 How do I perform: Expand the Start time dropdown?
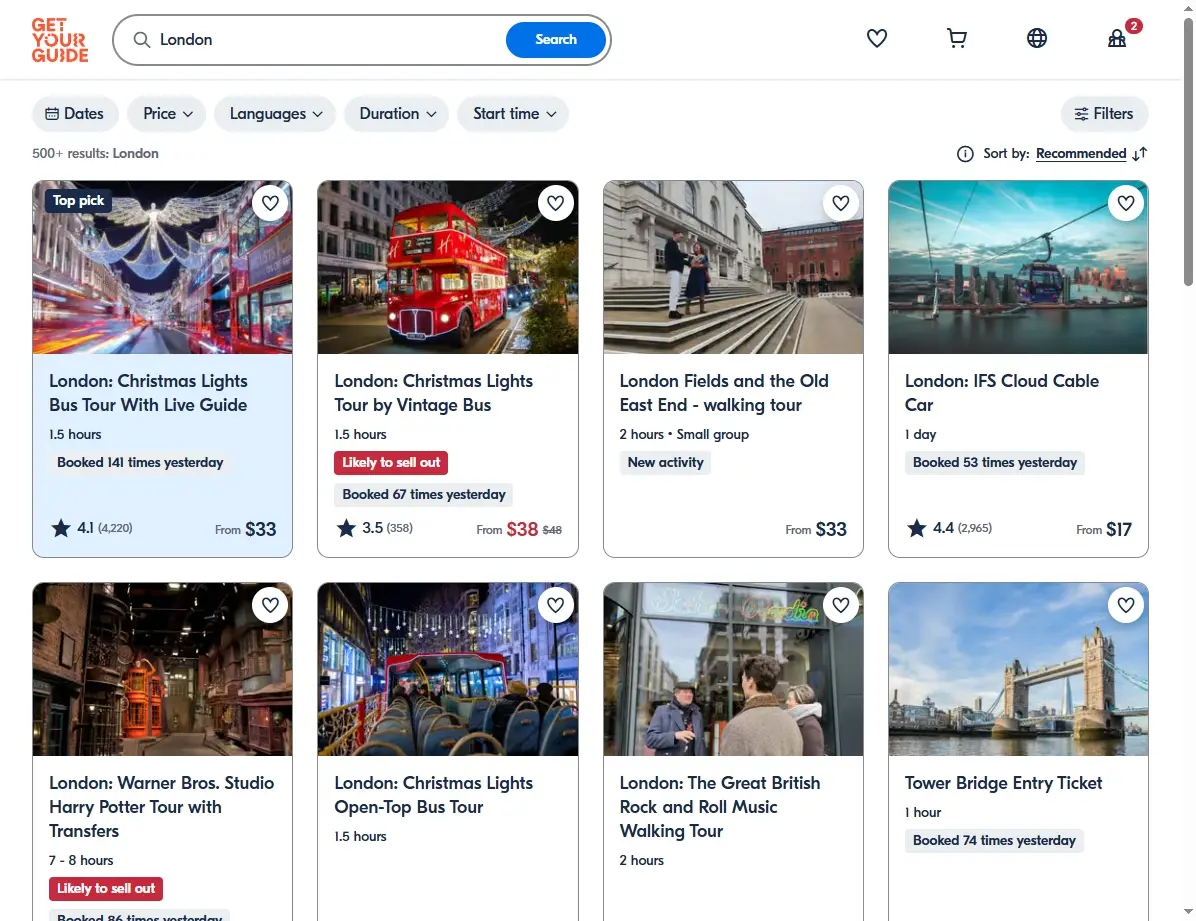513,114
